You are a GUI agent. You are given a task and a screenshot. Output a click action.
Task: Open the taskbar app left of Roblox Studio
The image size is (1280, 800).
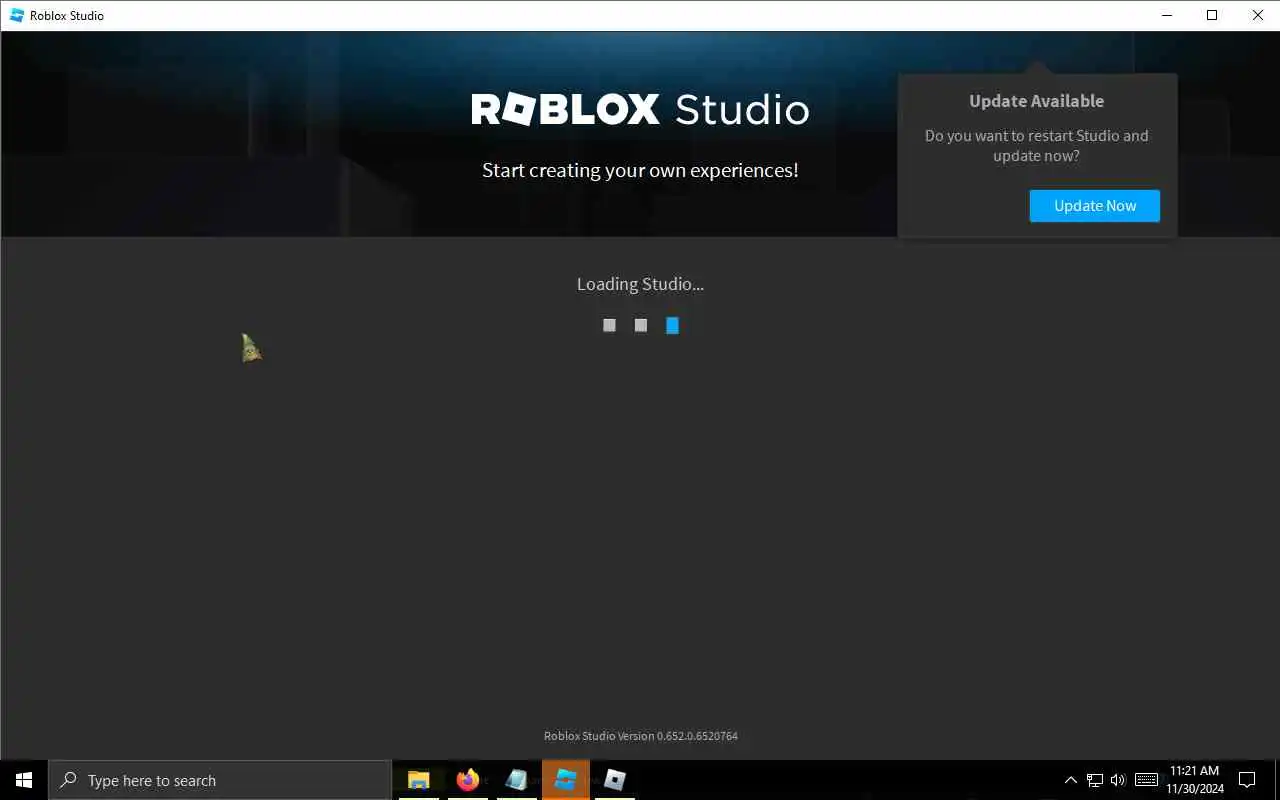[x=517, y=780]
